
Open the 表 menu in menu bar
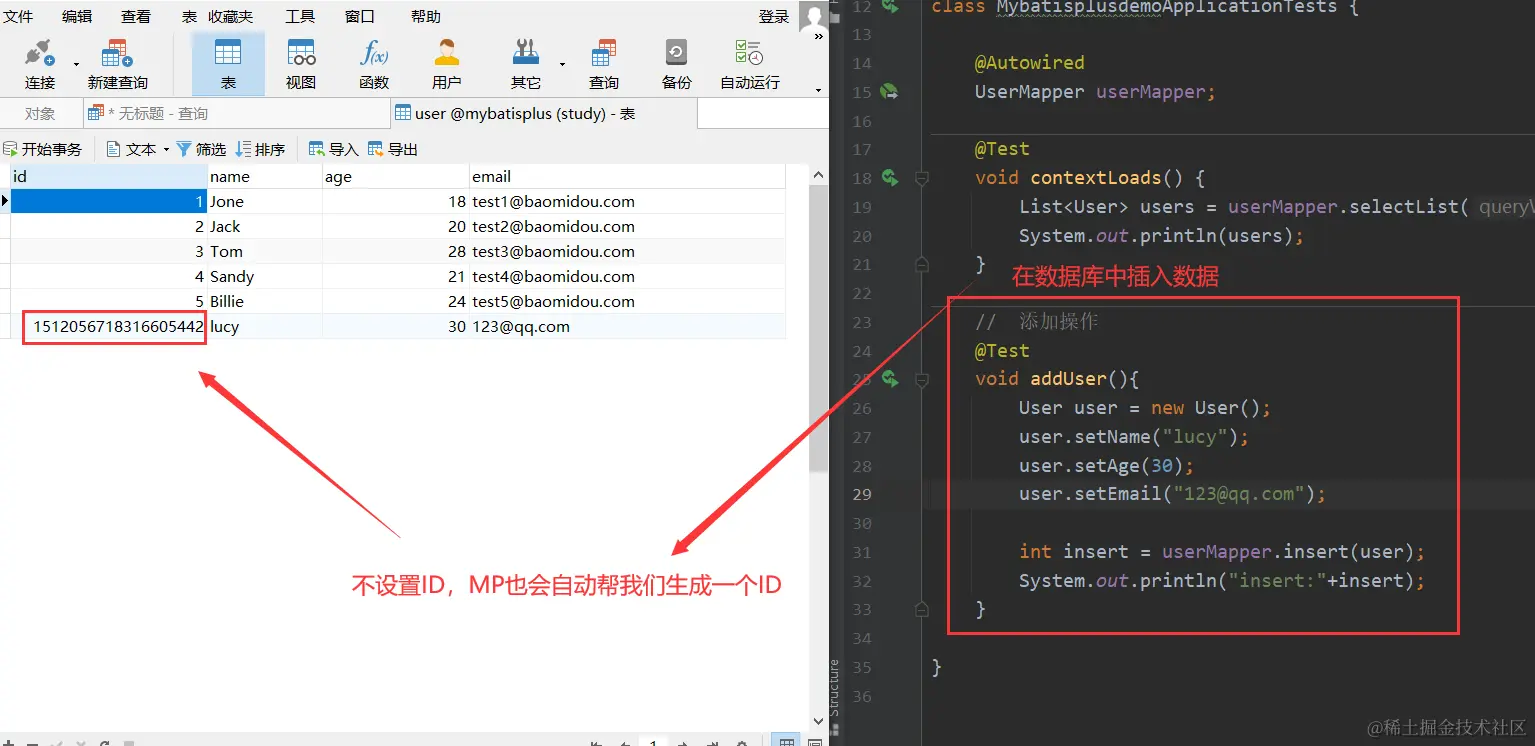[189, 16]
